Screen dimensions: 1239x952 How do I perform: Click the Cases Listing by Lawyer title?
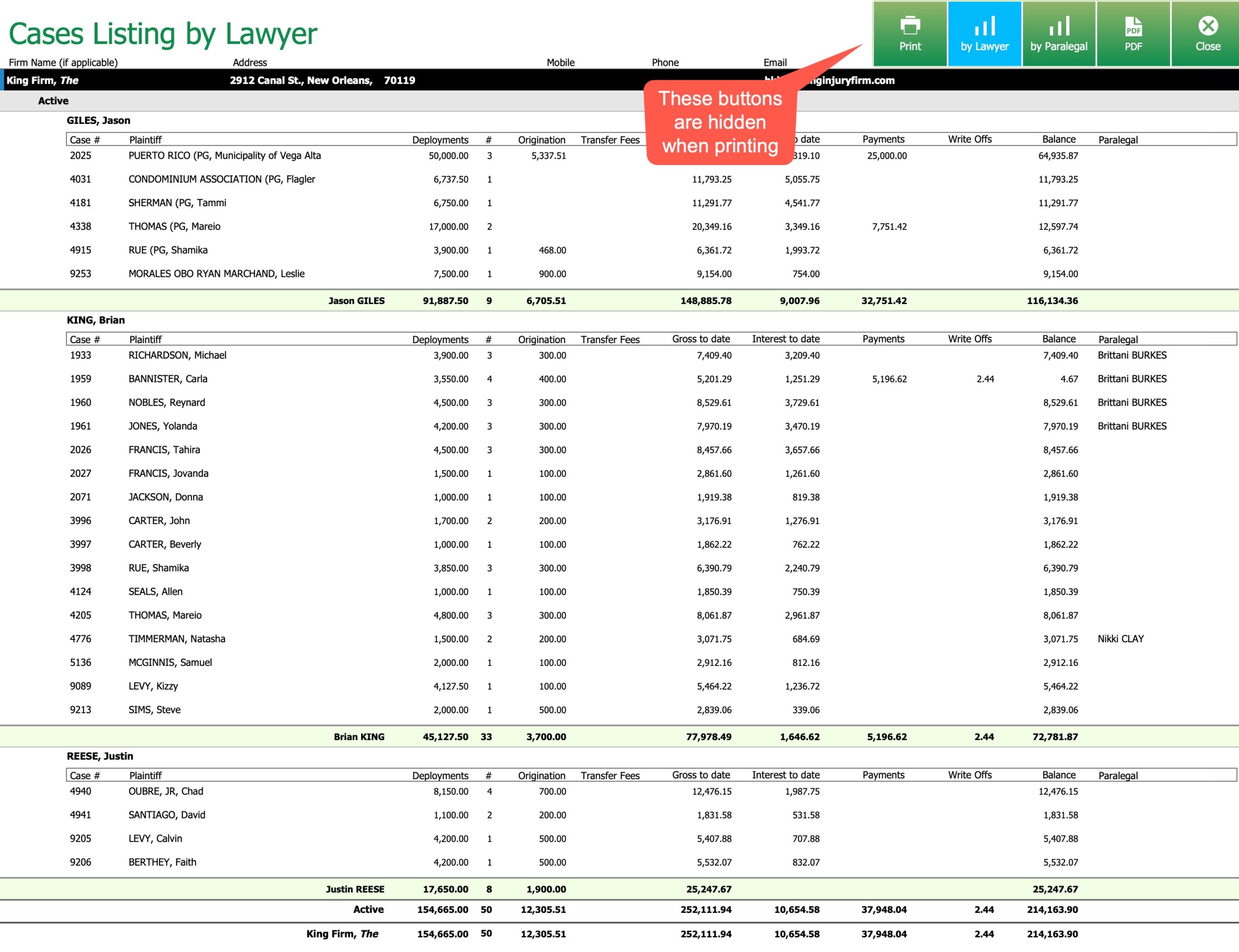(163, 33)
